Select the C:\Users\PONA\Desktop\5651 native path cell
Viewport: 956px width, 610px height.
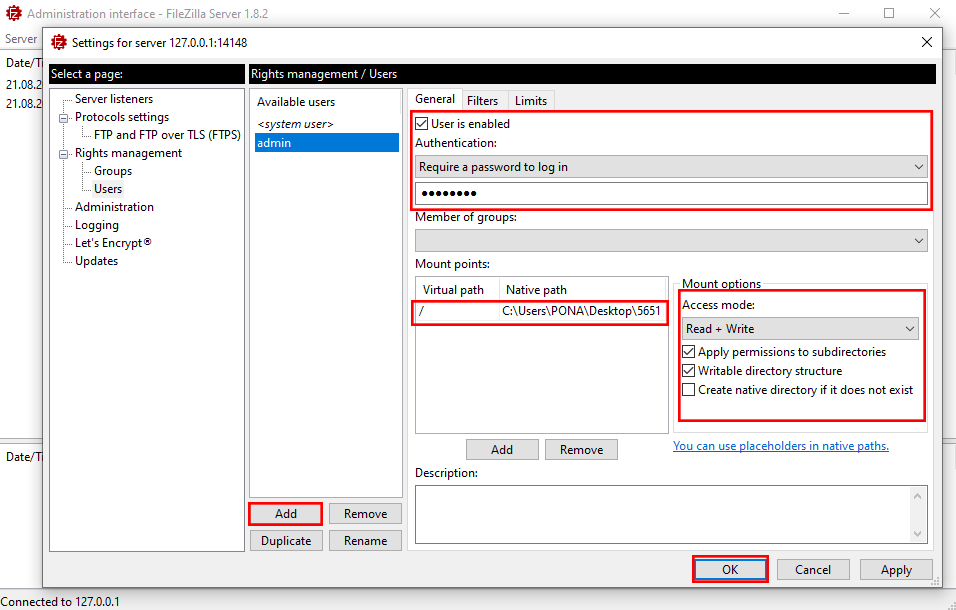[x=581, y=311]
